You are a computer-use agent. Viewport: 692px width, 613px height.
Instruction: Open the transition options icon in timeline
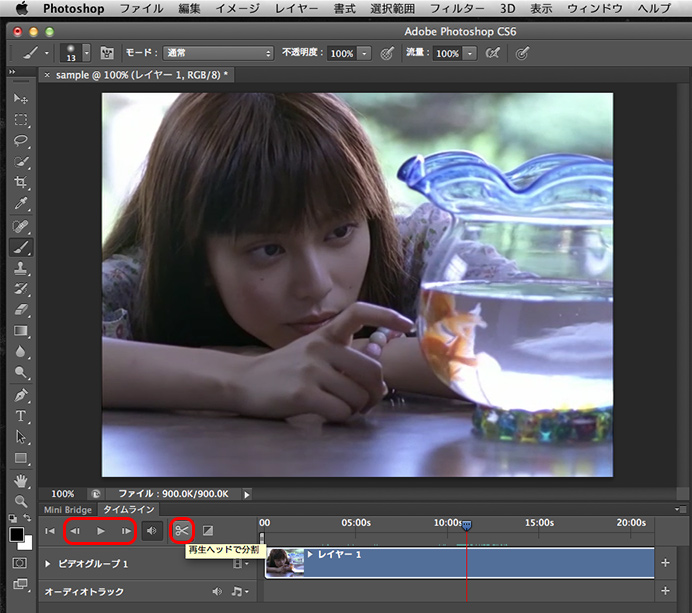(208, 530)
